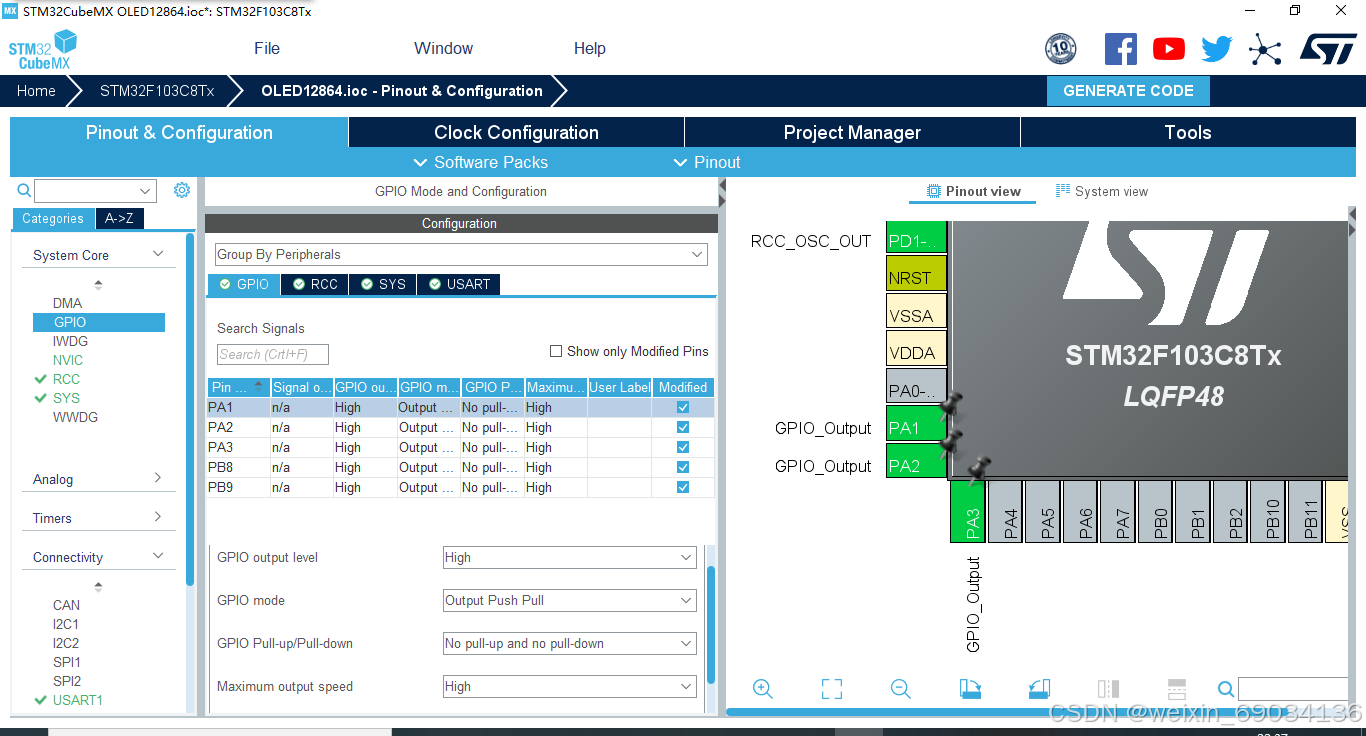The height and width of the screenshot is (736, 1366).
Task: Go to the Home breadcrumb
Action: coord(36,90)
